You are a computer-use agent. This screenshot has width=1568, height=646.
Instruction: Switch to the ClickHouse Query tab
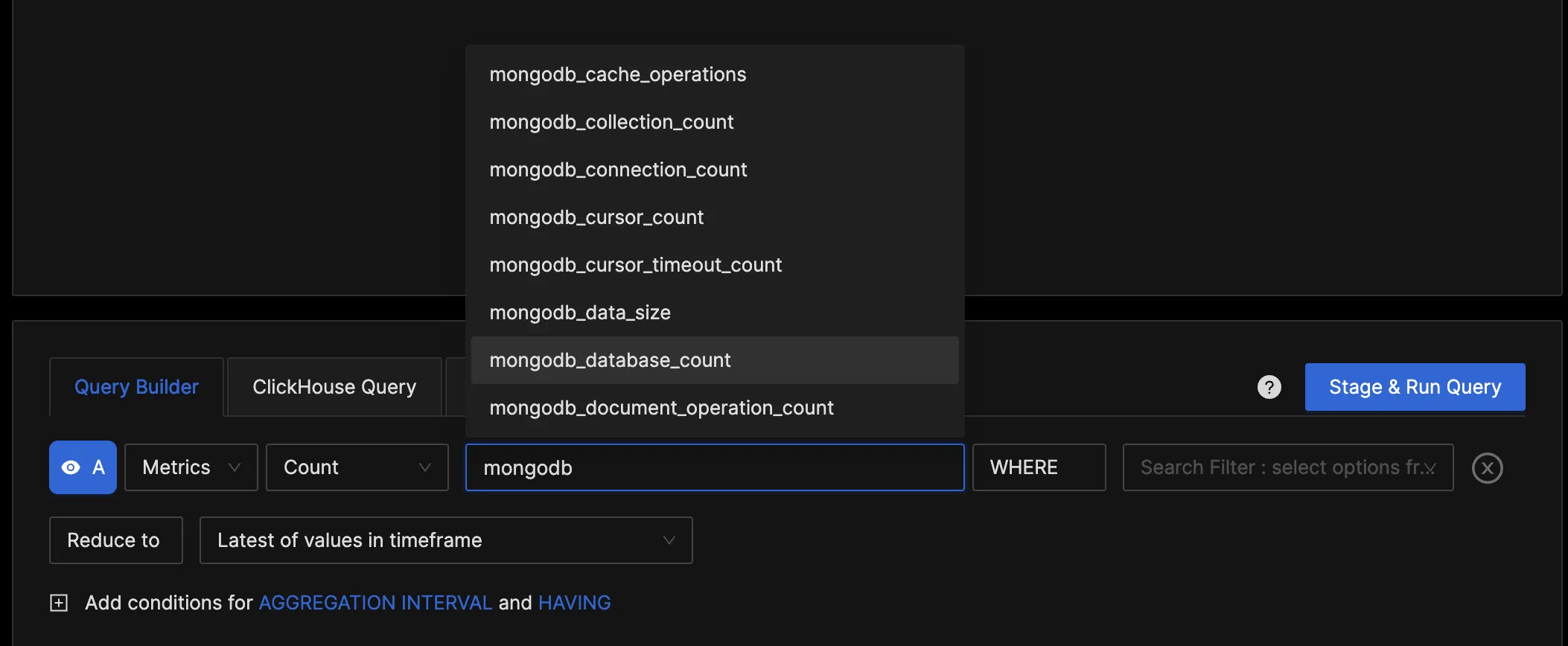click(x=334, y=387)
